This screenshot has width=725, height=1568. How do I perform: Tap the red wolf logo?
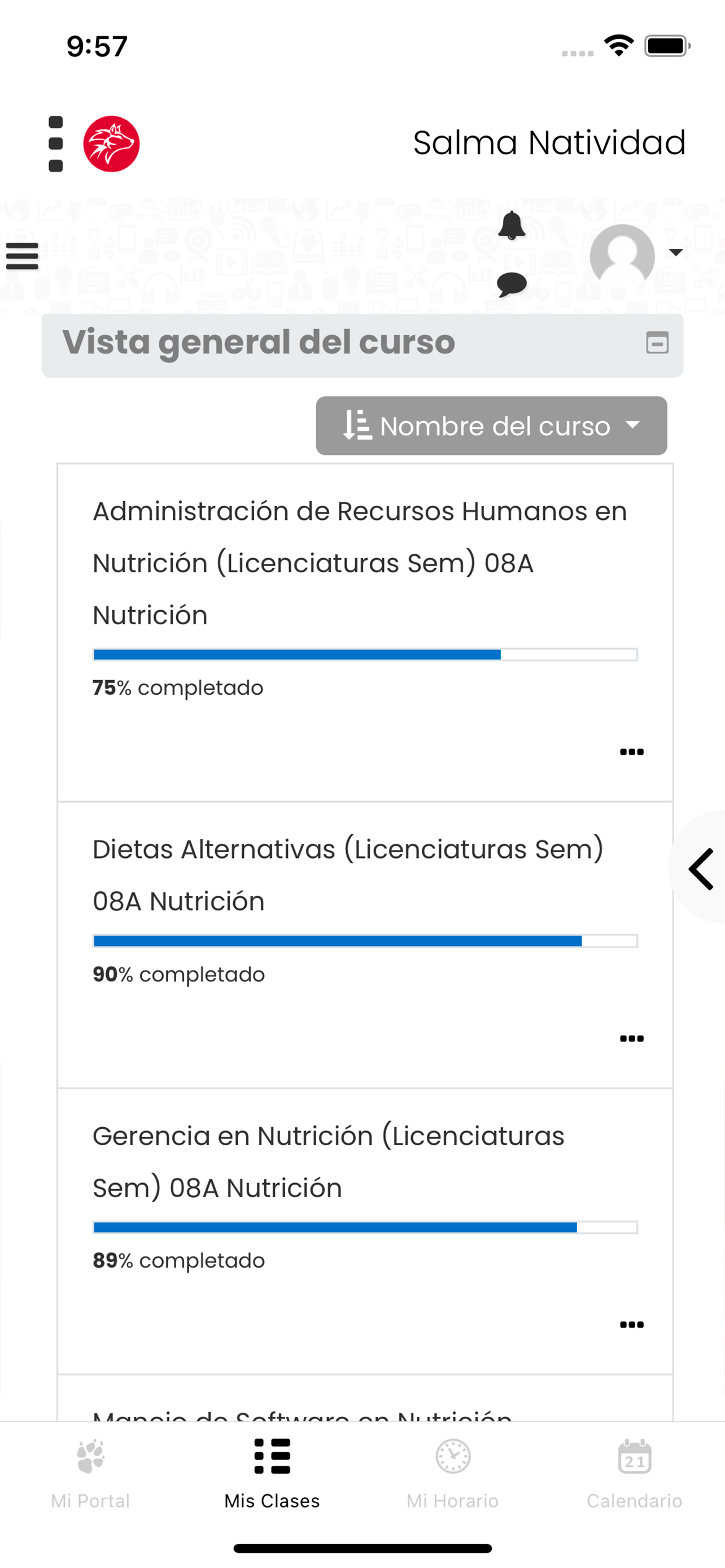[x=111, y=144]
